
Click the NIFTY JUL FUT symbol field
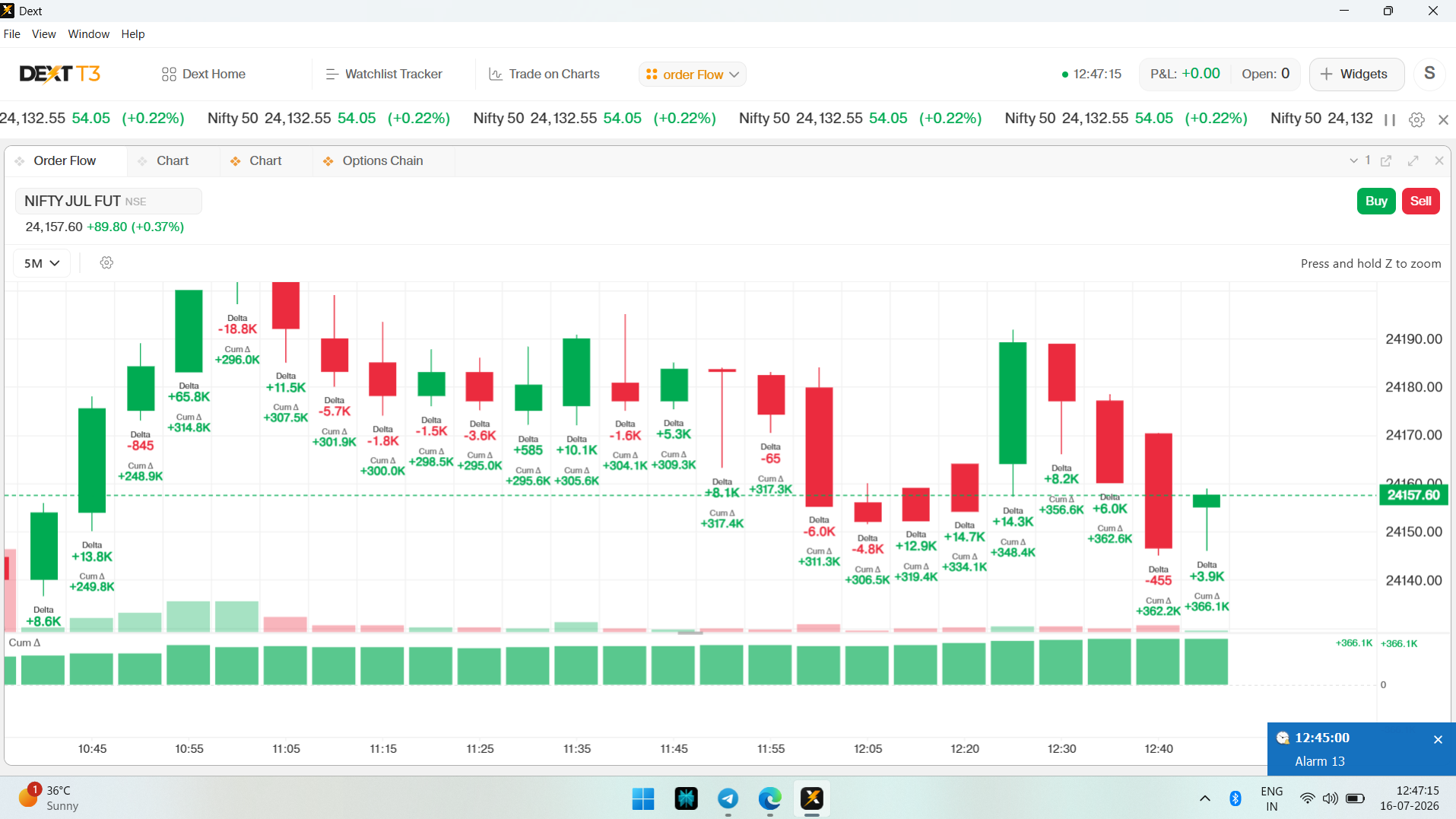coord(108,201)
